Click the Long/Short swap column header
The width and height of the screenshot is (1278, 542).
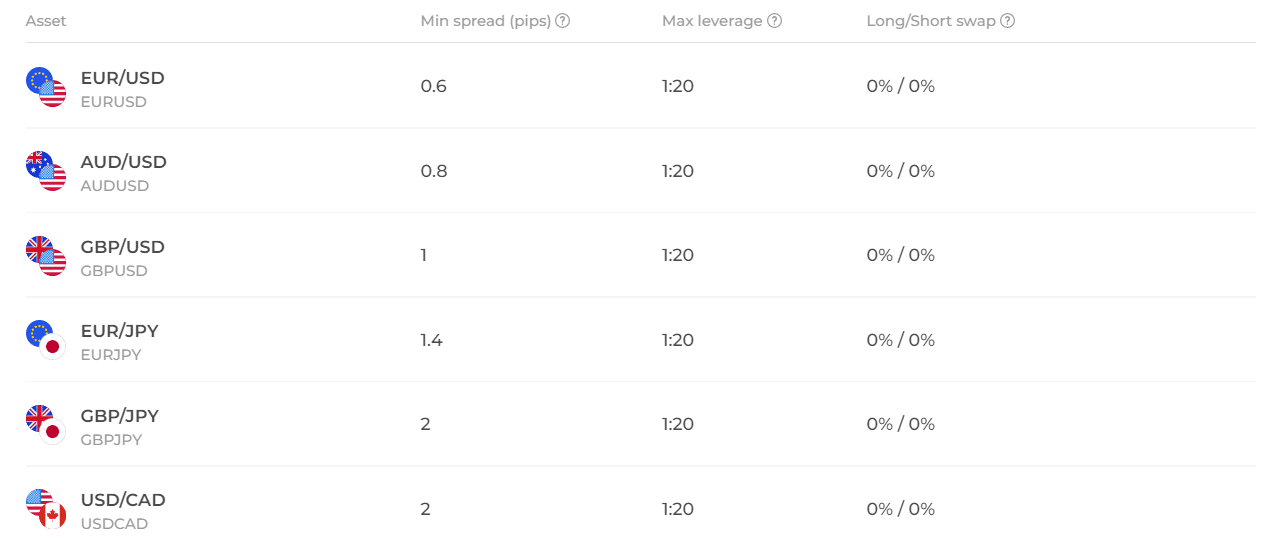(931, 21)
